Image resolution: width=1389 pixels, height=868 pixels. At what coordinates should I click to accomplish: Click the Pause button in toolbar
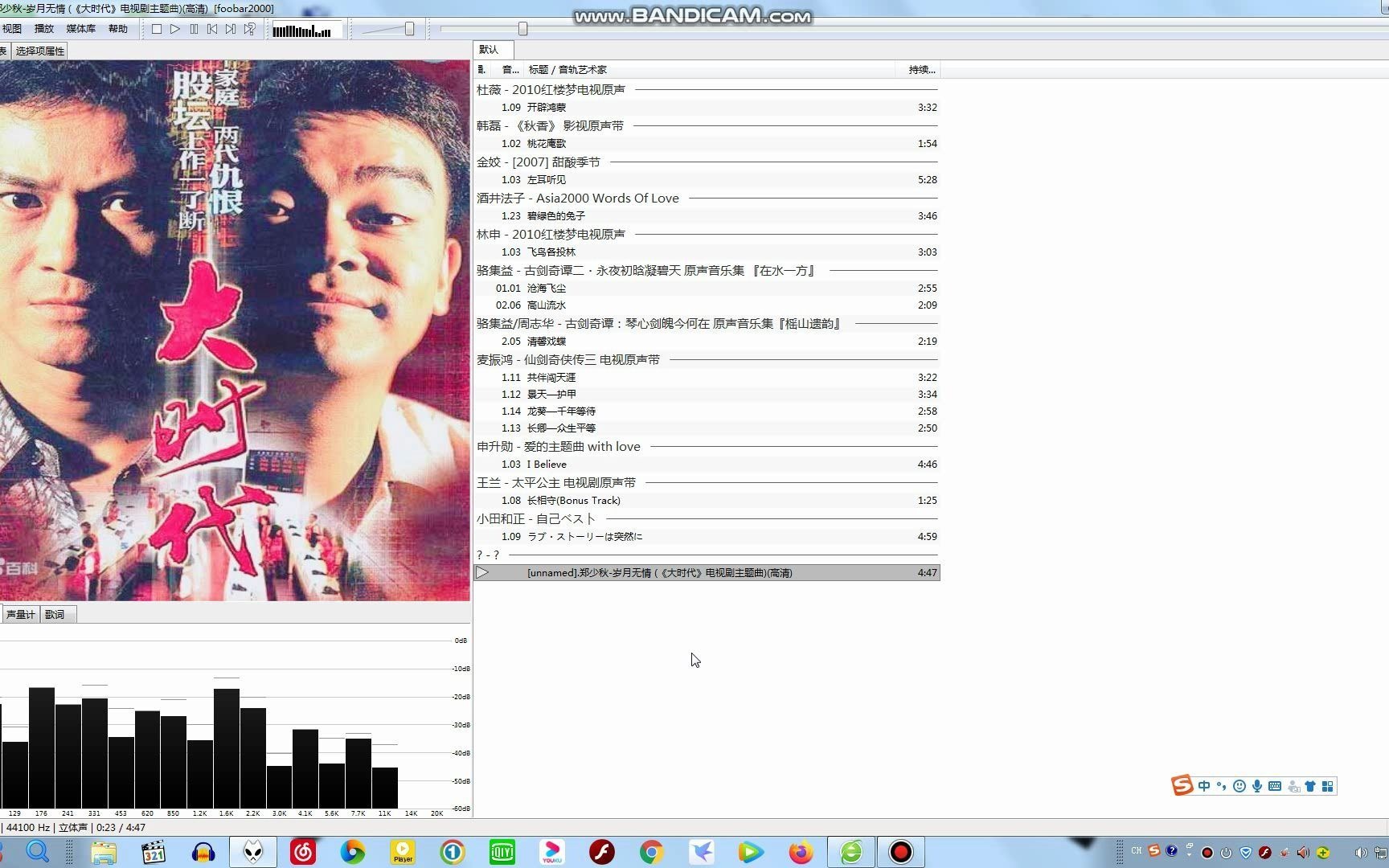pyautogui.click(x=194, y=29)
